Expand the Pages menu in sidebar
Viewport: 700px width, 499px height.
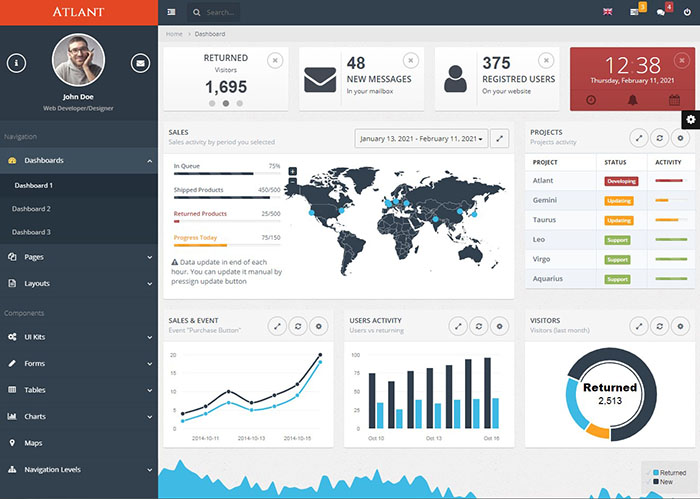(x=78, y=257)
